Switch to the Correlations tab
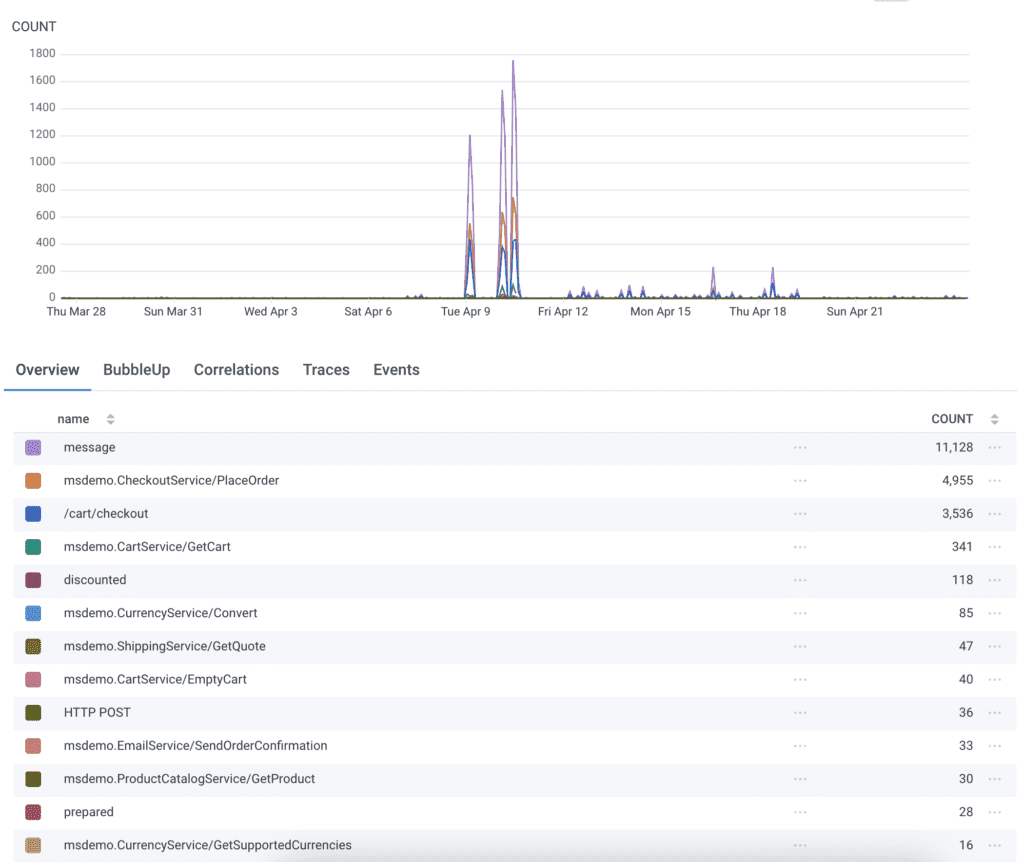 pyautogui.click(x=236, y=370)
